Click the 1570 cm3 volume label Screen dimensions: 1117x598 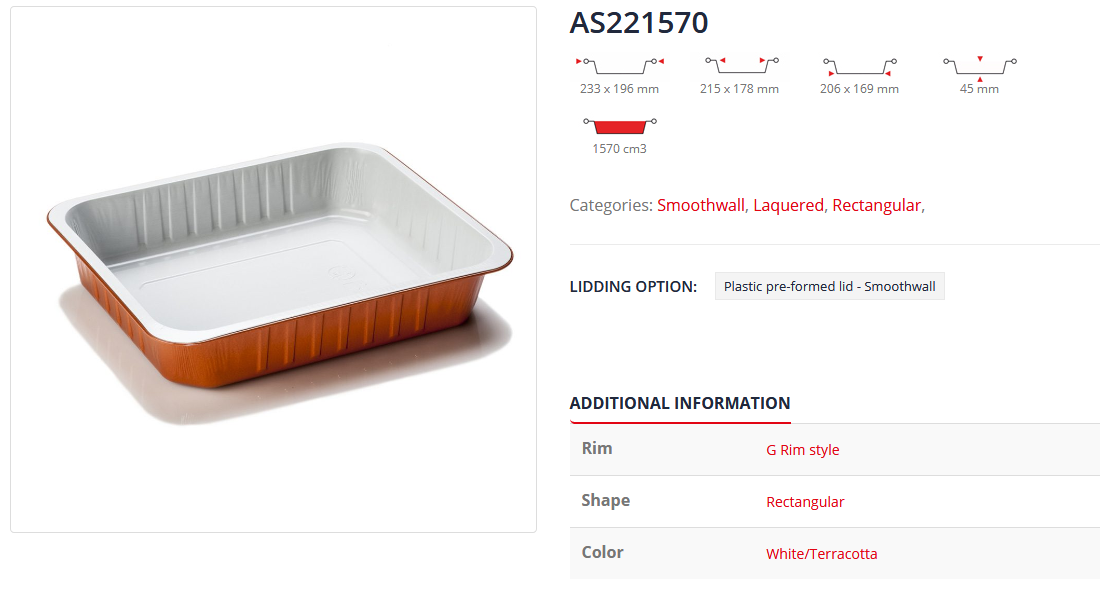pyautogui.click(x=619, y=149)
